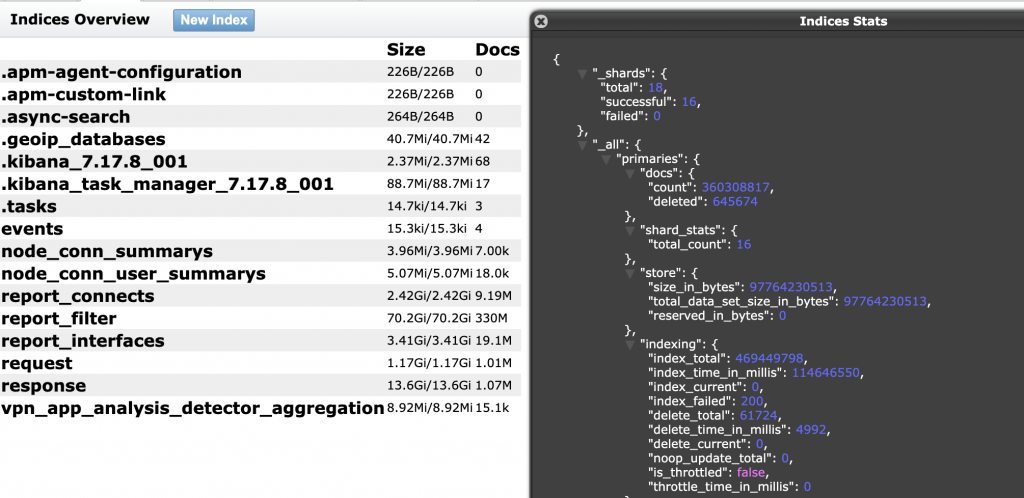Collapse the "indexing" JSON node
Viewport: 1024px width, 498px height.
pos(629,343)
